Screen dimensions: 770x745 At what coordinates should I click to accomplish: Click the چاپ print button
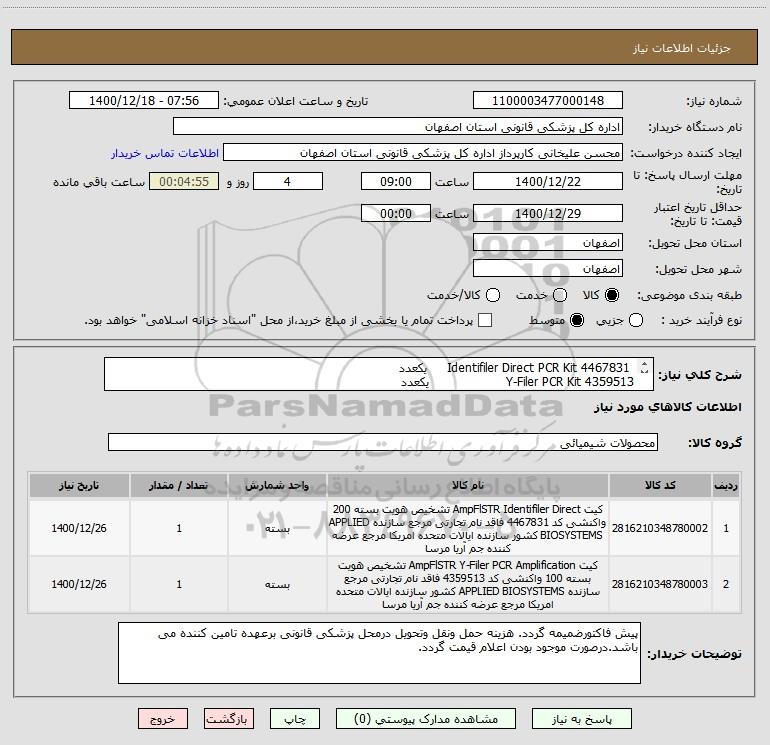click(295, 719)
